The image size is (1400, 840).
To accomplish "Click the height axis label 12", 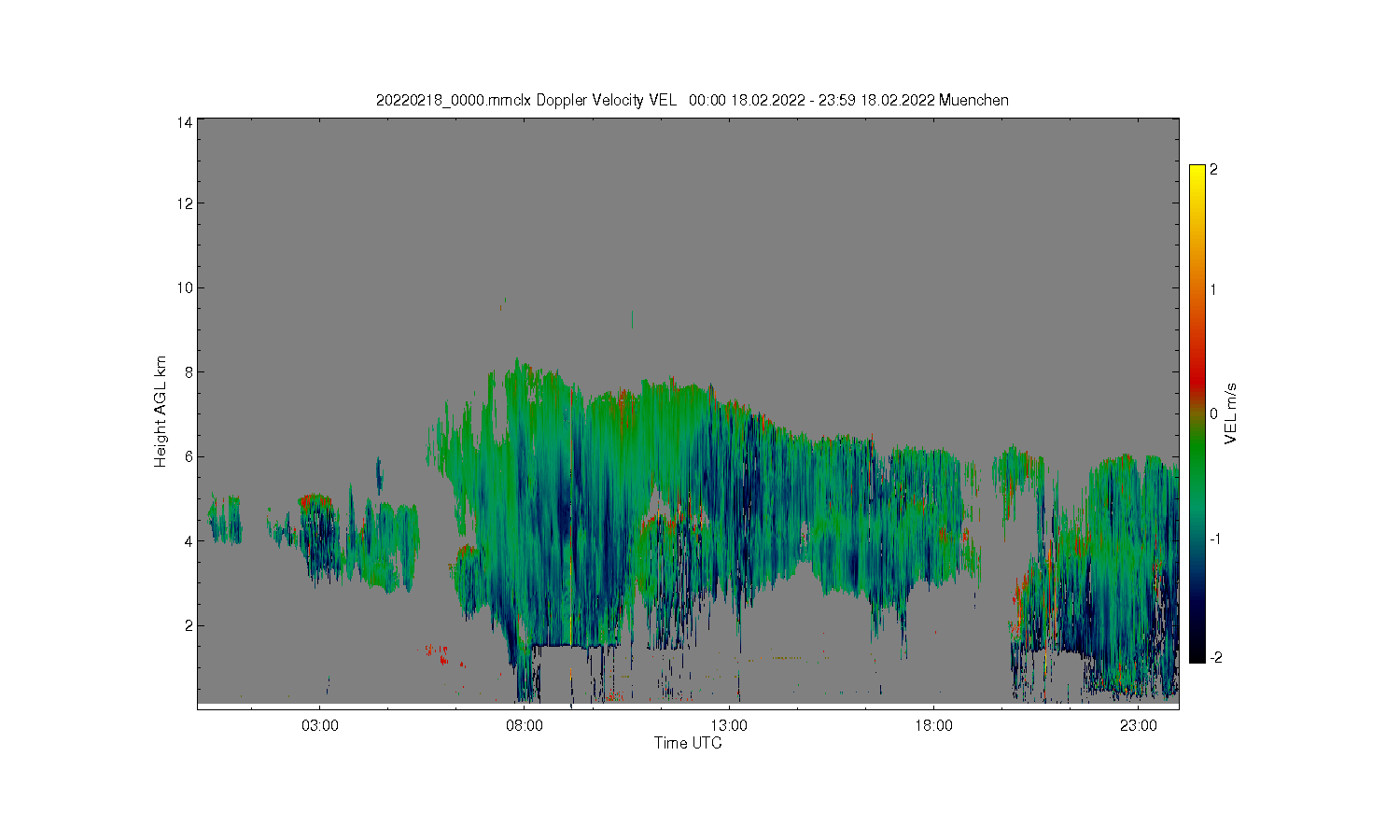I will [x=185, y=203].
